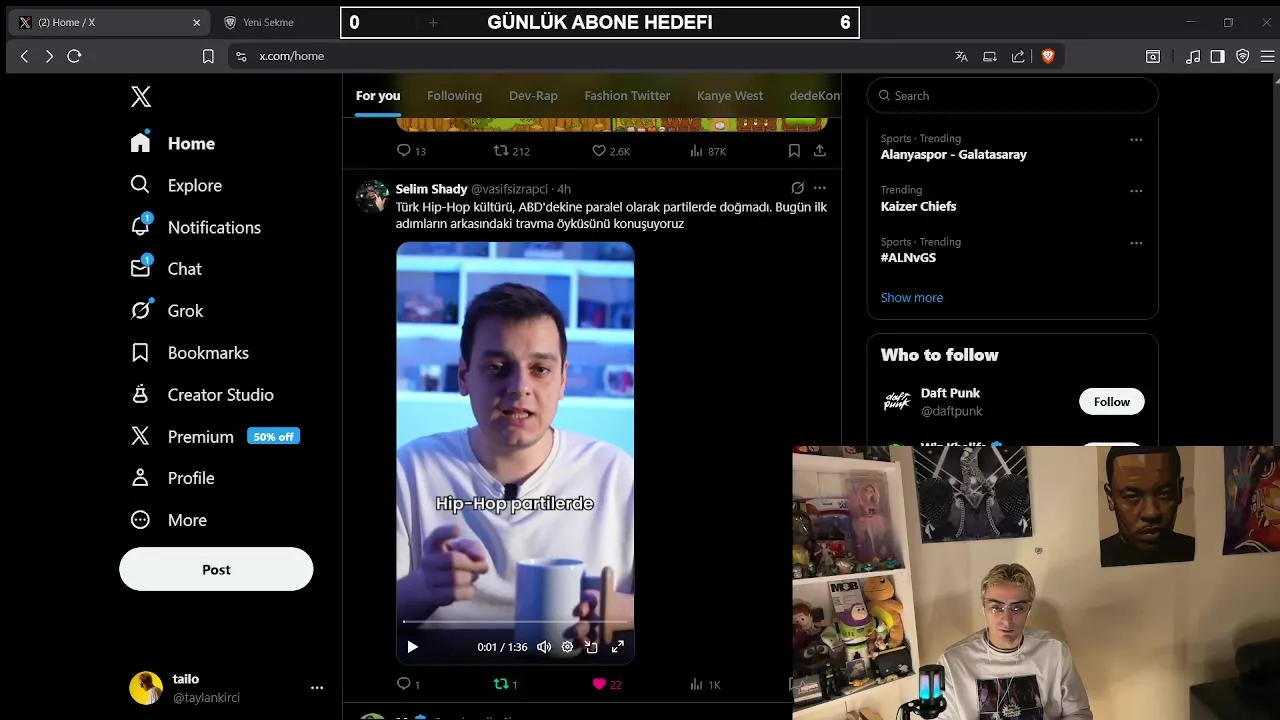Image resolution: width=1280 pixels, height=720 pixels.
Task: Open Home from the sidebar
Action: coord(172,143)
